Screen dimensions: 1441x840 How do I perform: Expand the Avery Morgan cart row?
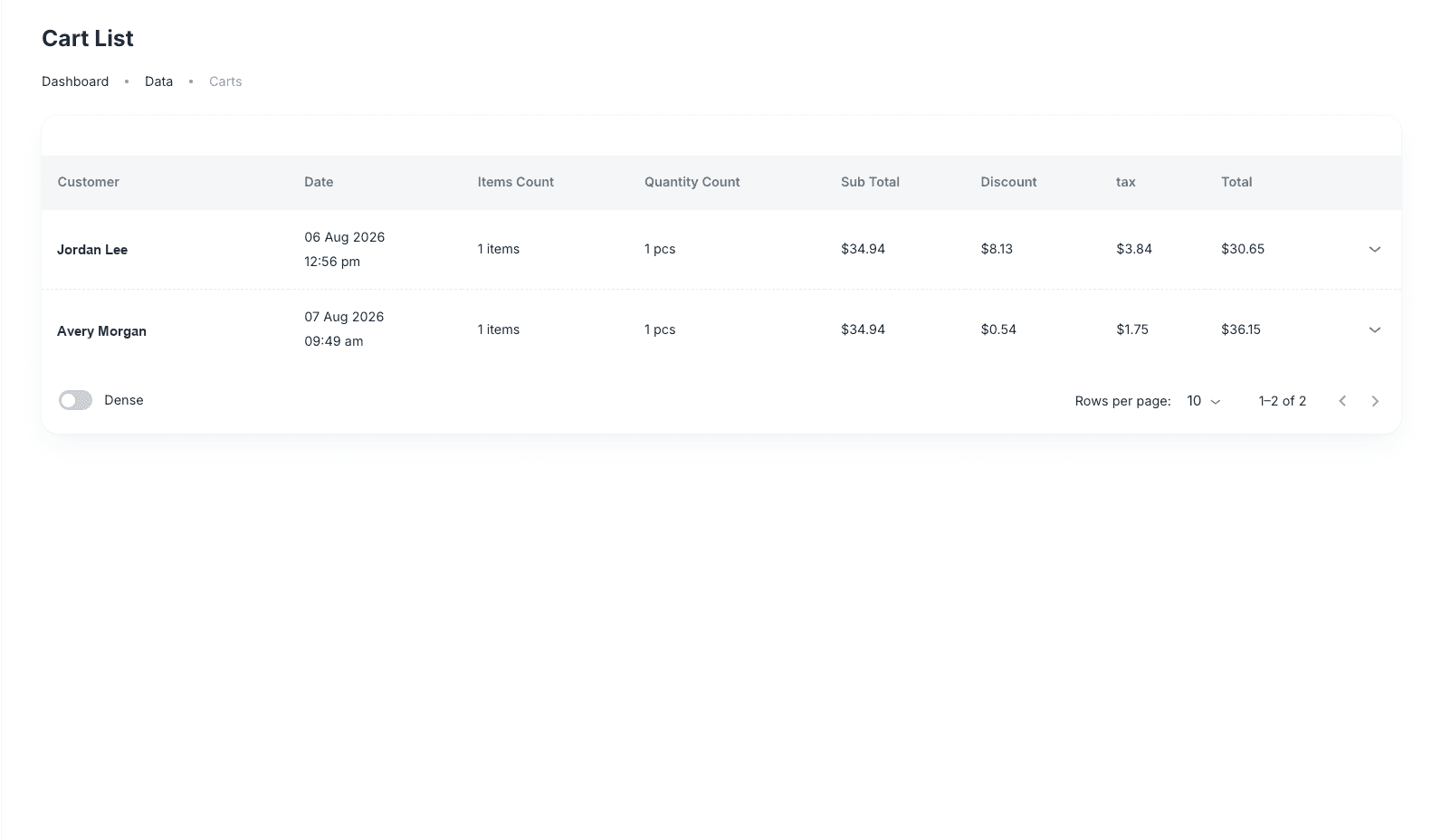1374,329
